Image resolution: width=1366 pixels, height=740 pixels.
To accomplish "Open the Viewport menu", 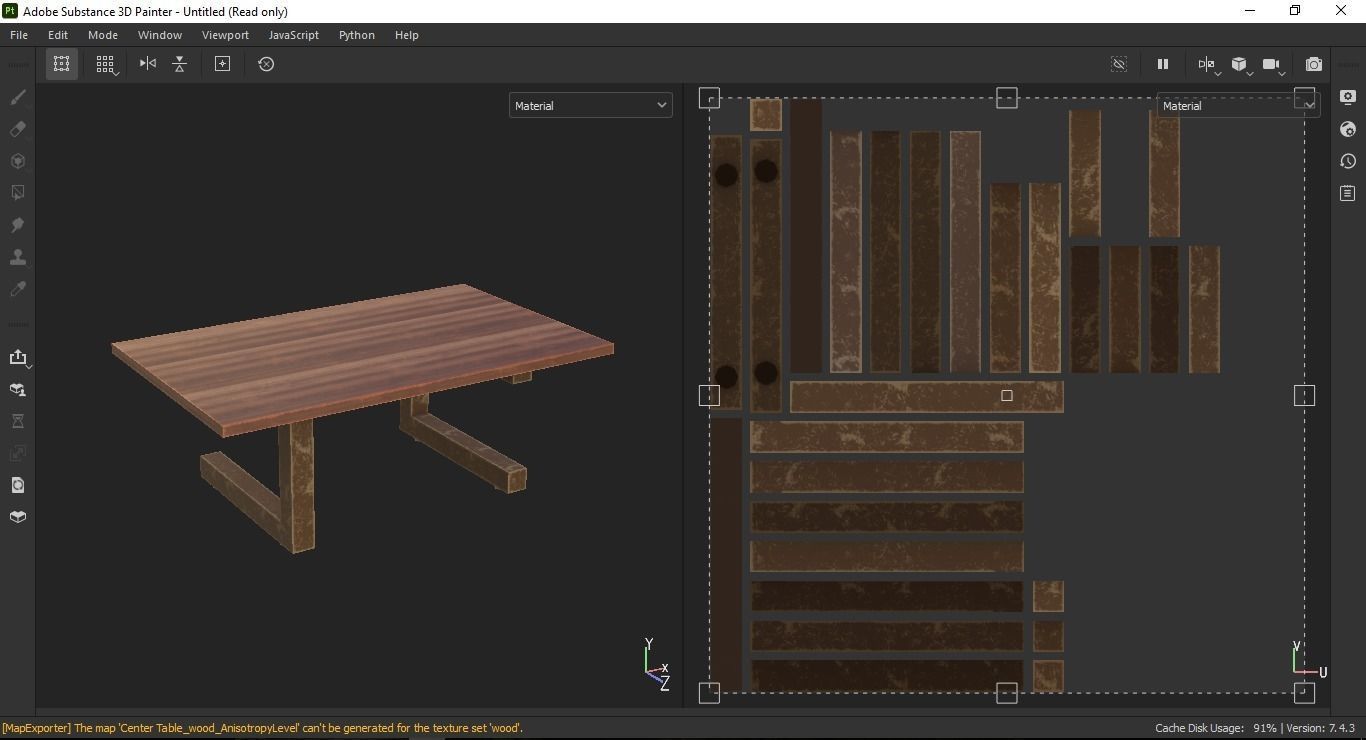I will 225,35.
